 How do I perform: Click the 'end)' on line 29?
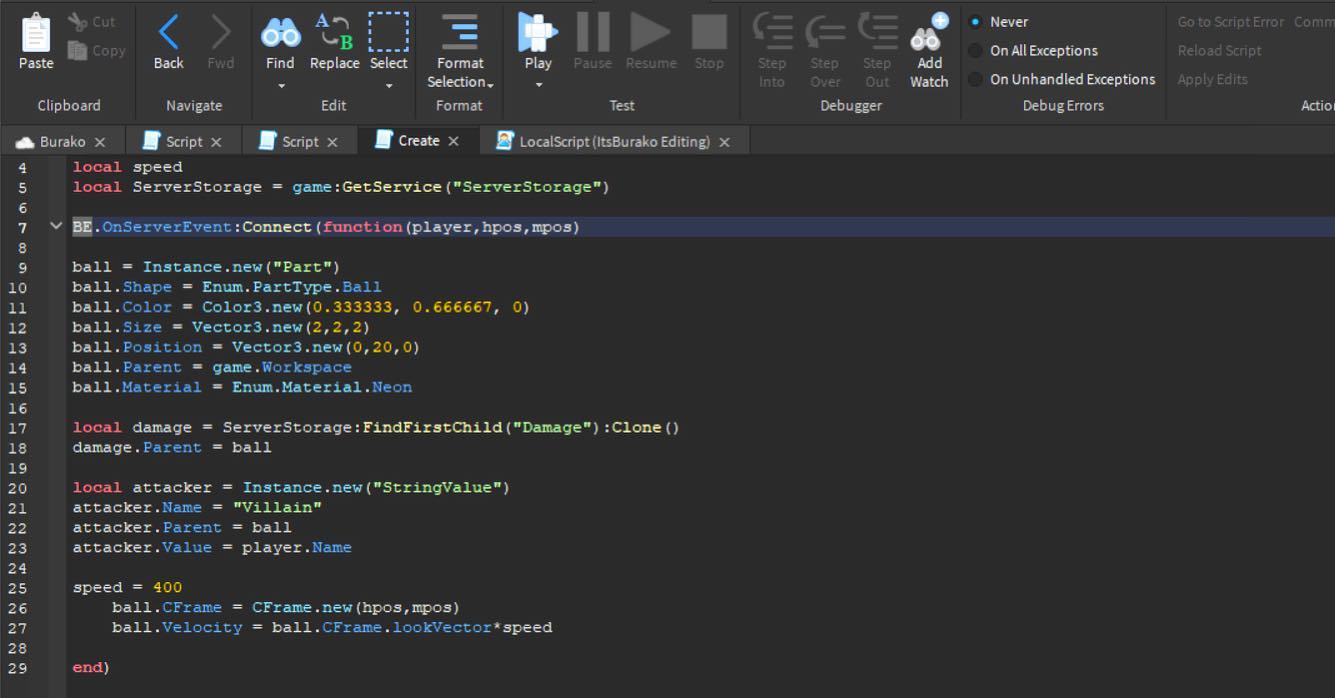click(91, 667)
